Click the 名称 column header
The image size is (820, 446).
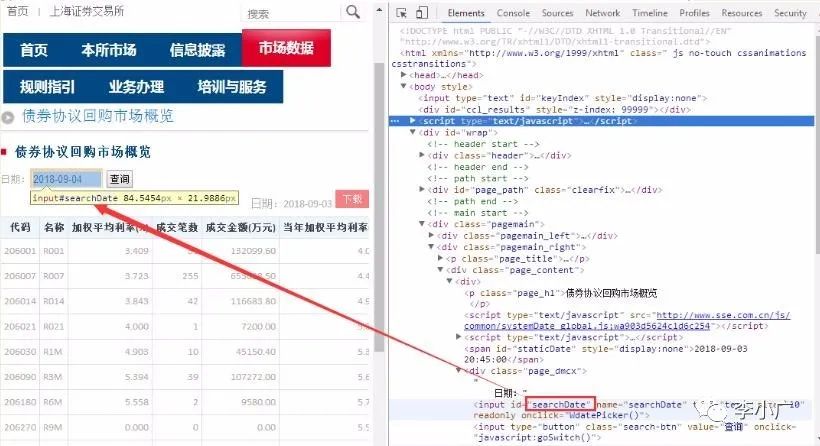tap(54, 227)
